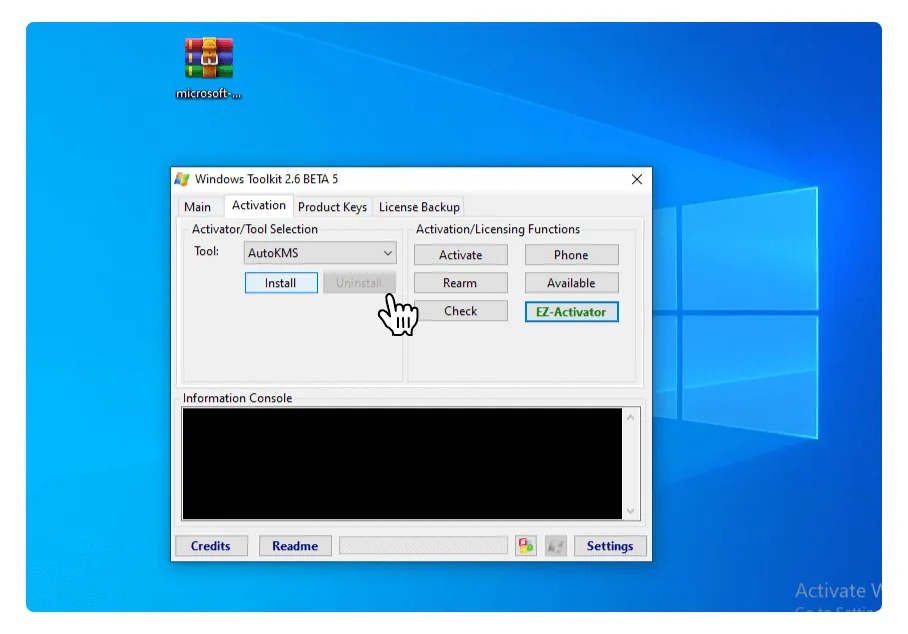This screenshot has height=634, width=908.
Task: Open the Product Keys tab
Action: [332, 207]
